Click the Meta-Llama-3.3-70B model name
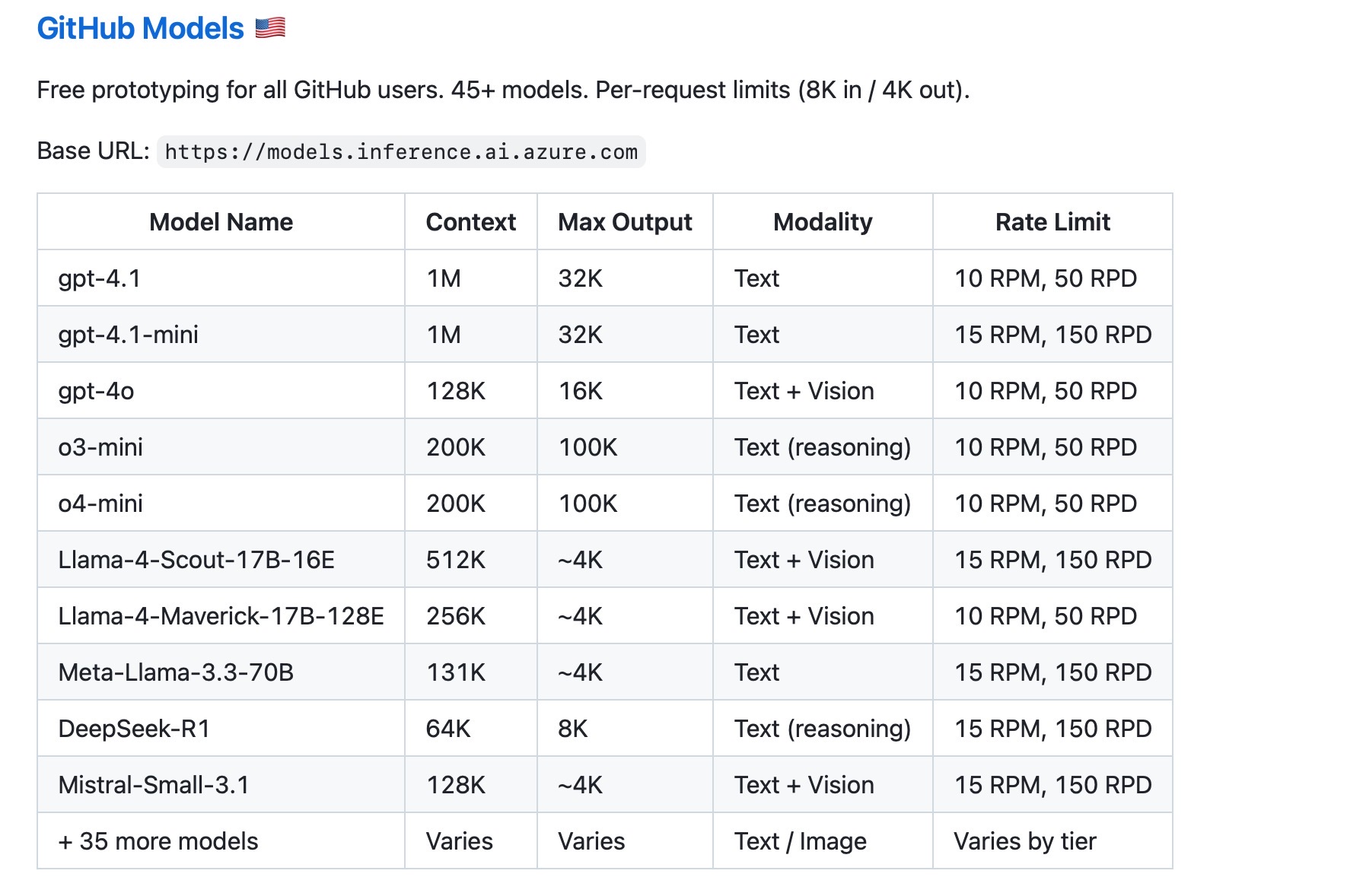The width and height of the screenshot is (1347, 896). tap(176, 672)
